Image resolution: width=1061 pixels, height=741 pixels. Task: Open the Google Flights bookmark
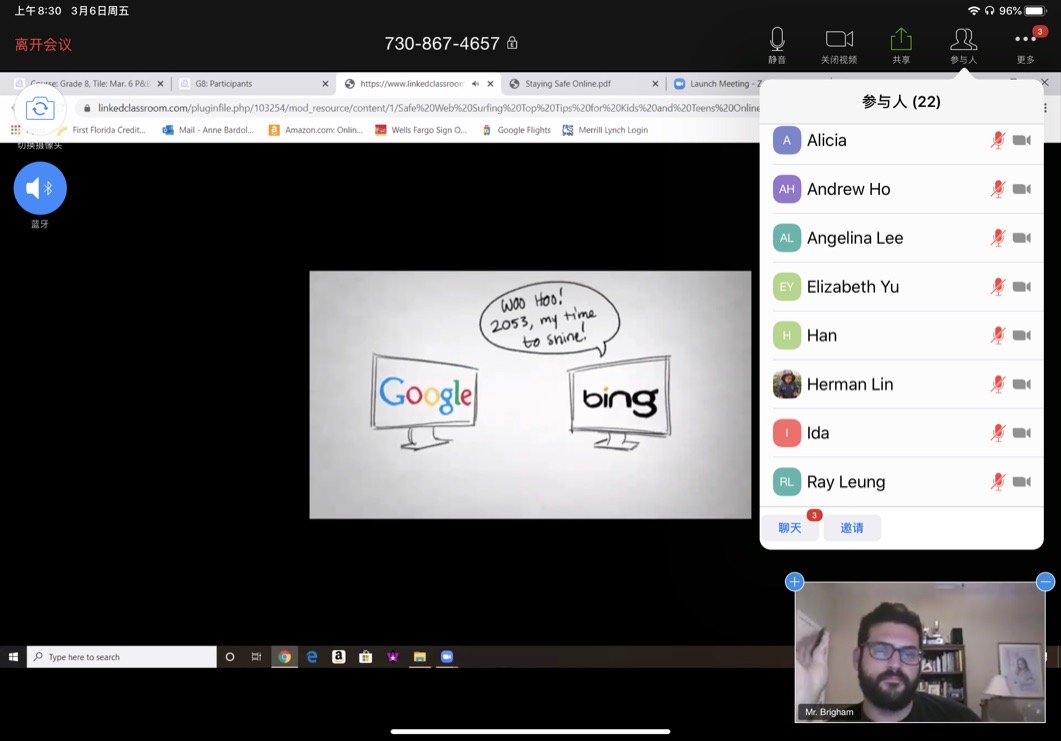coord(516,130)
